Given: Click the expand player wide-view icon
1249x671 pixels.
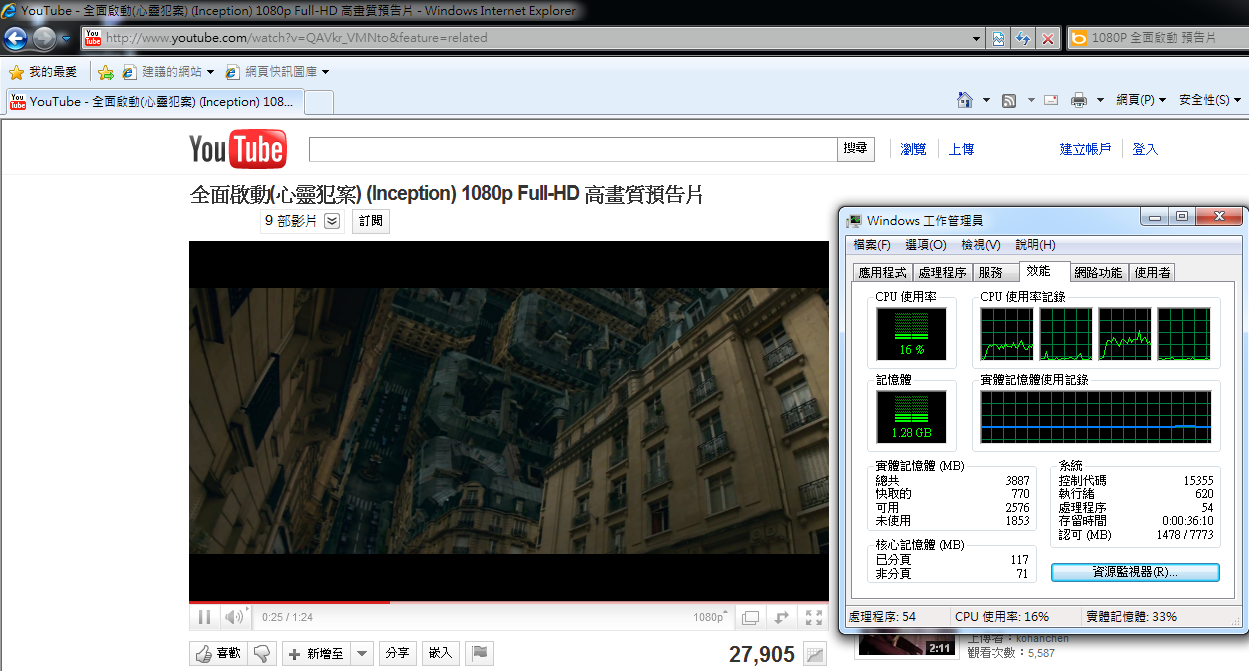Looking at the screenshot, I should [x=782, y=618].
